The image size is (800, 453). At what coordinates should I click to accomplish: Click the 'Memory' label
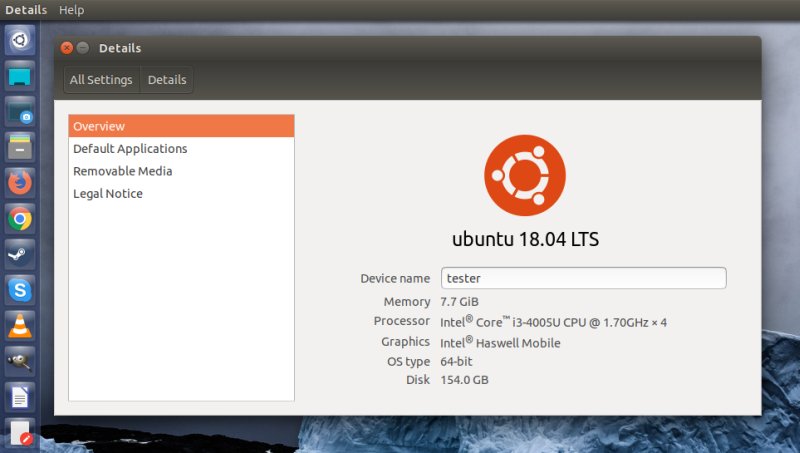(x=407, y=301)
